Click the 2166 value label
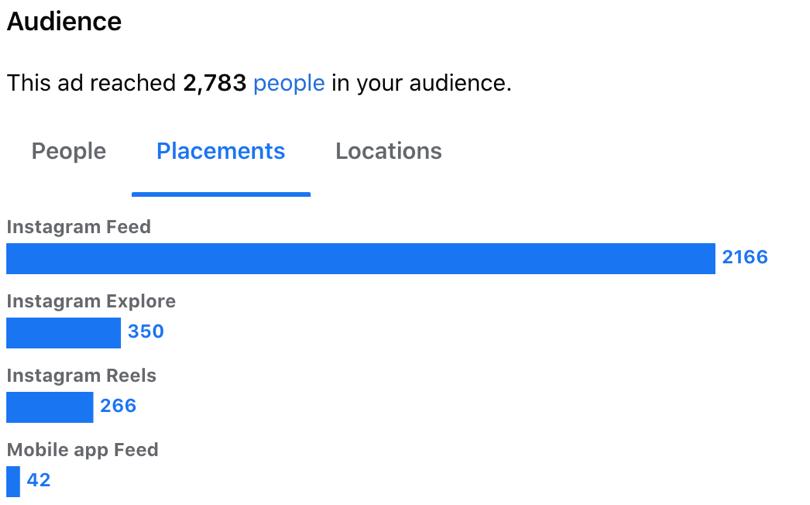Viewport: 810px width, 505px height. 744,258
